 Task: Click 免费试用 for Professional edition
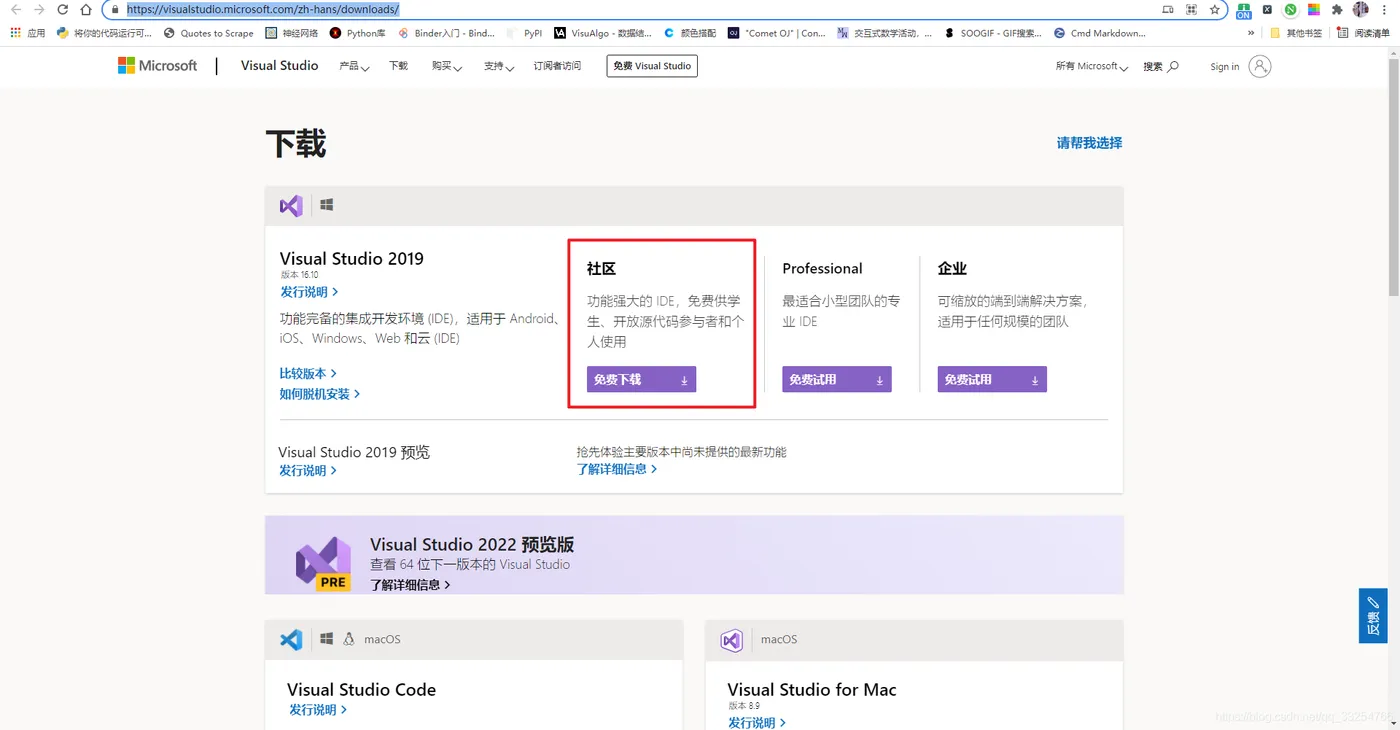(x=836, y=380)
